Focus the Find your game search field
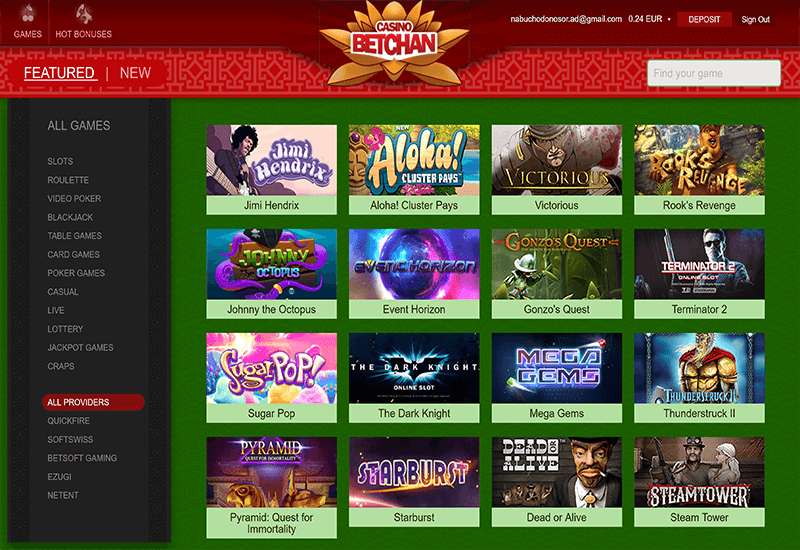The image size is (800, 550). [714, 73]
